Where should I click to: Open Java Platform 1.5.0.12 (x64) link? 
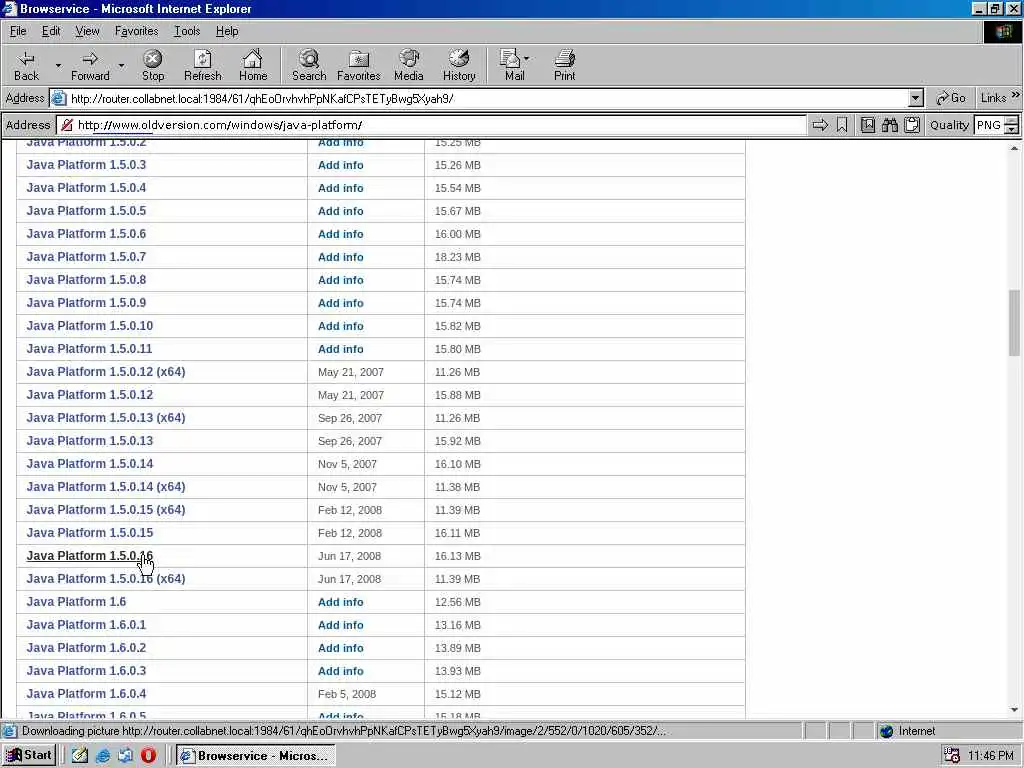(x=106, y=372)
